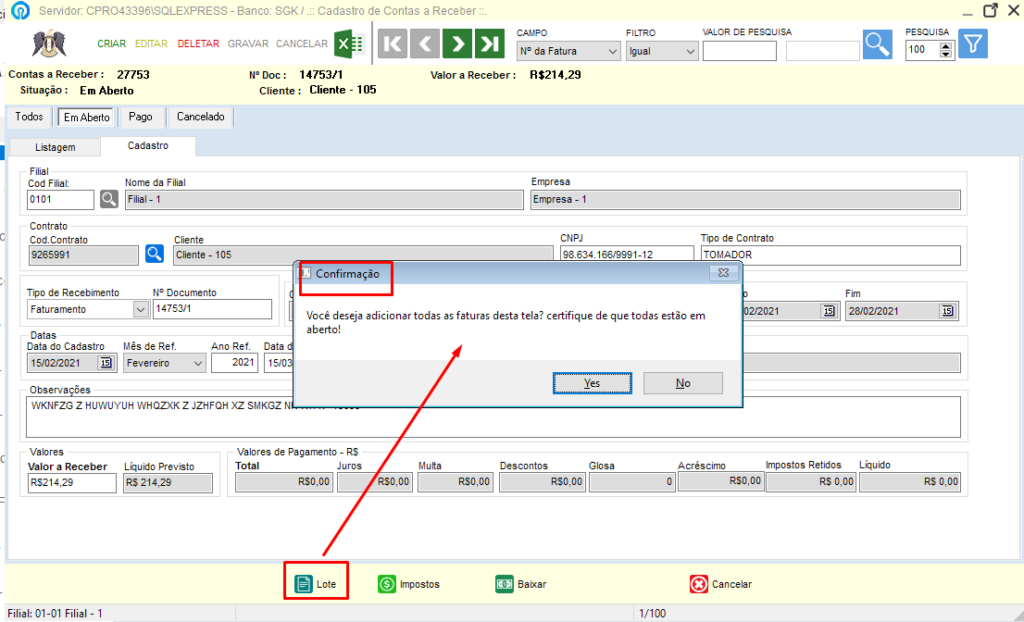Click the Líquido Previsto field
The image size is (1024, 622).
168,483
